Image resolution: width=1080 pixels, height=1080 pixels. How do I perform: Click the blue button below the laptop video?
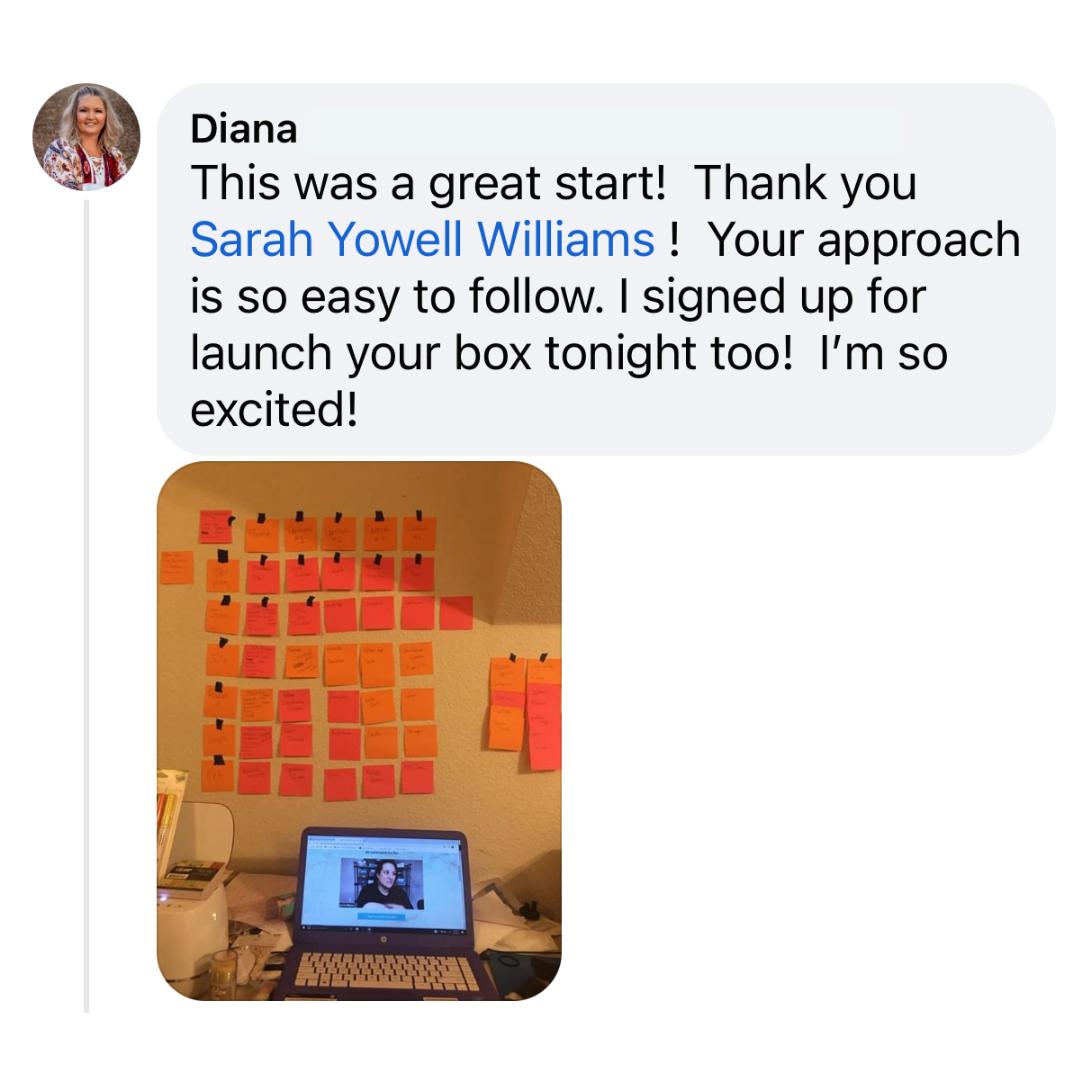381,917
